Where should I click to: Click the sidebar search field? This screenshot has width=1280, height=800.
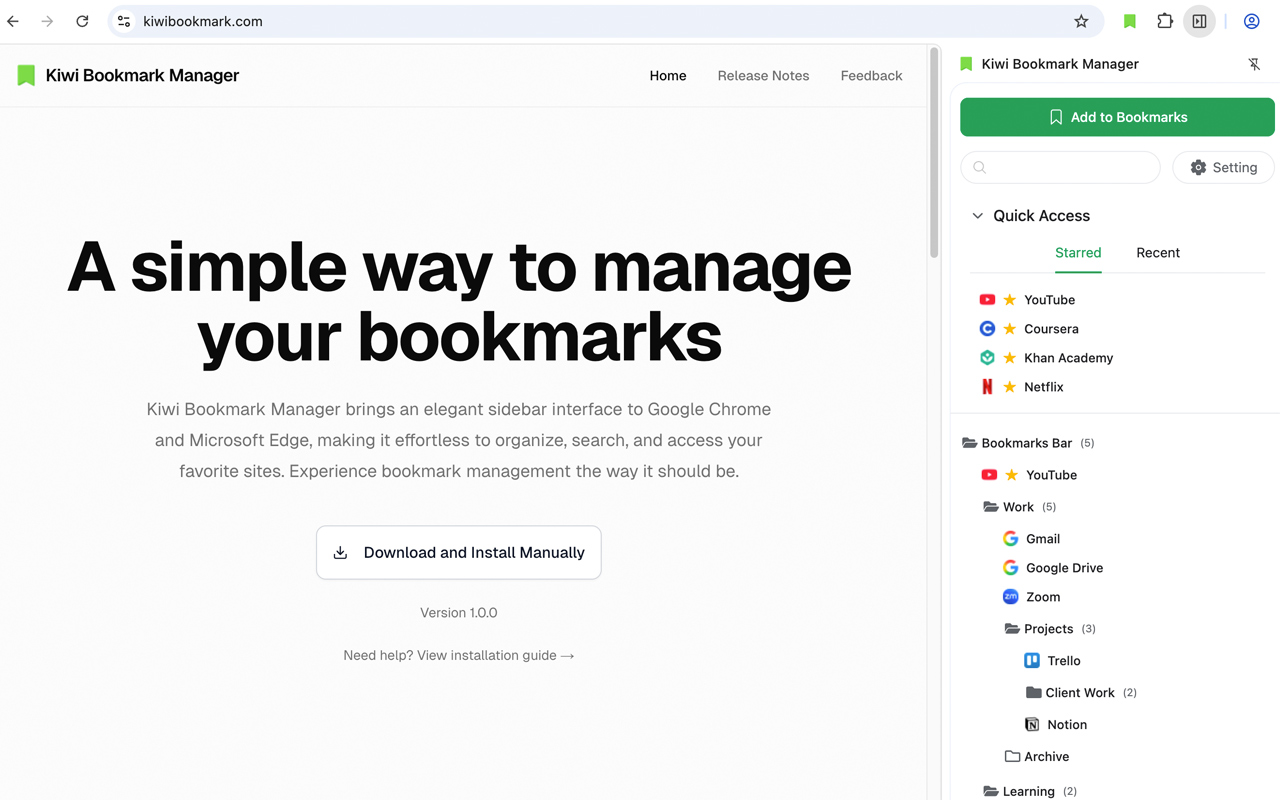(x=1060, y=167)
